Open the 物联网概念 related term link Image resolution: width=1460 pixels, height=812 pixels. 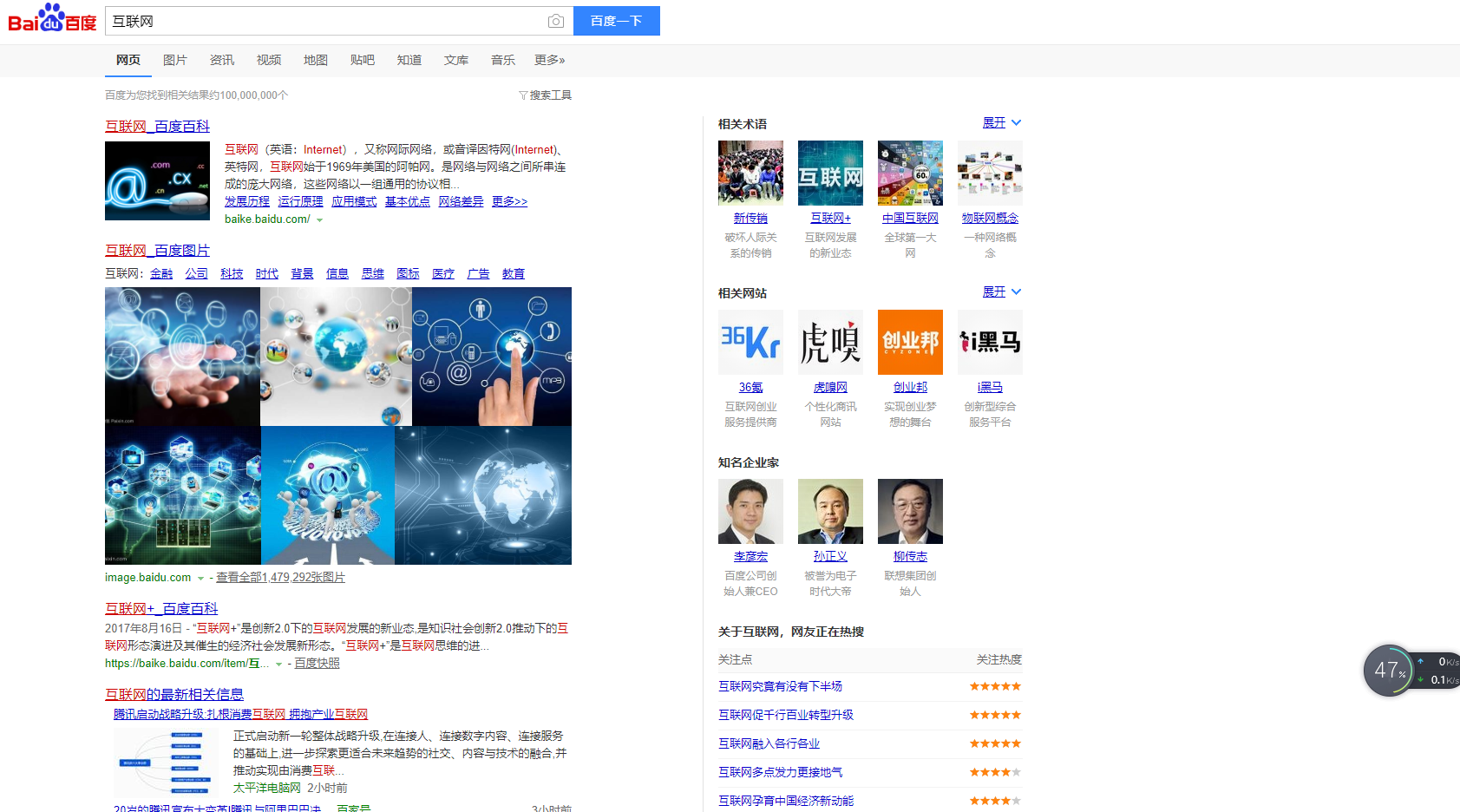[990, 219]
